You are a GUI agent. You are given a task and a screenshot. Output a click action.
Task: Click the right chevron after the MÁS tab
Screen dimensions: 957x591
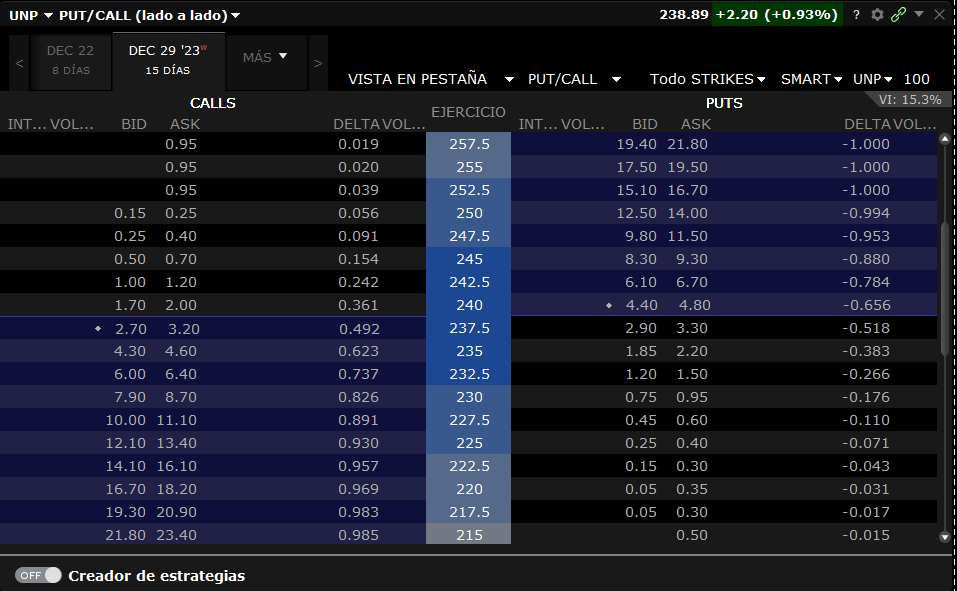(x=316, y=61)
